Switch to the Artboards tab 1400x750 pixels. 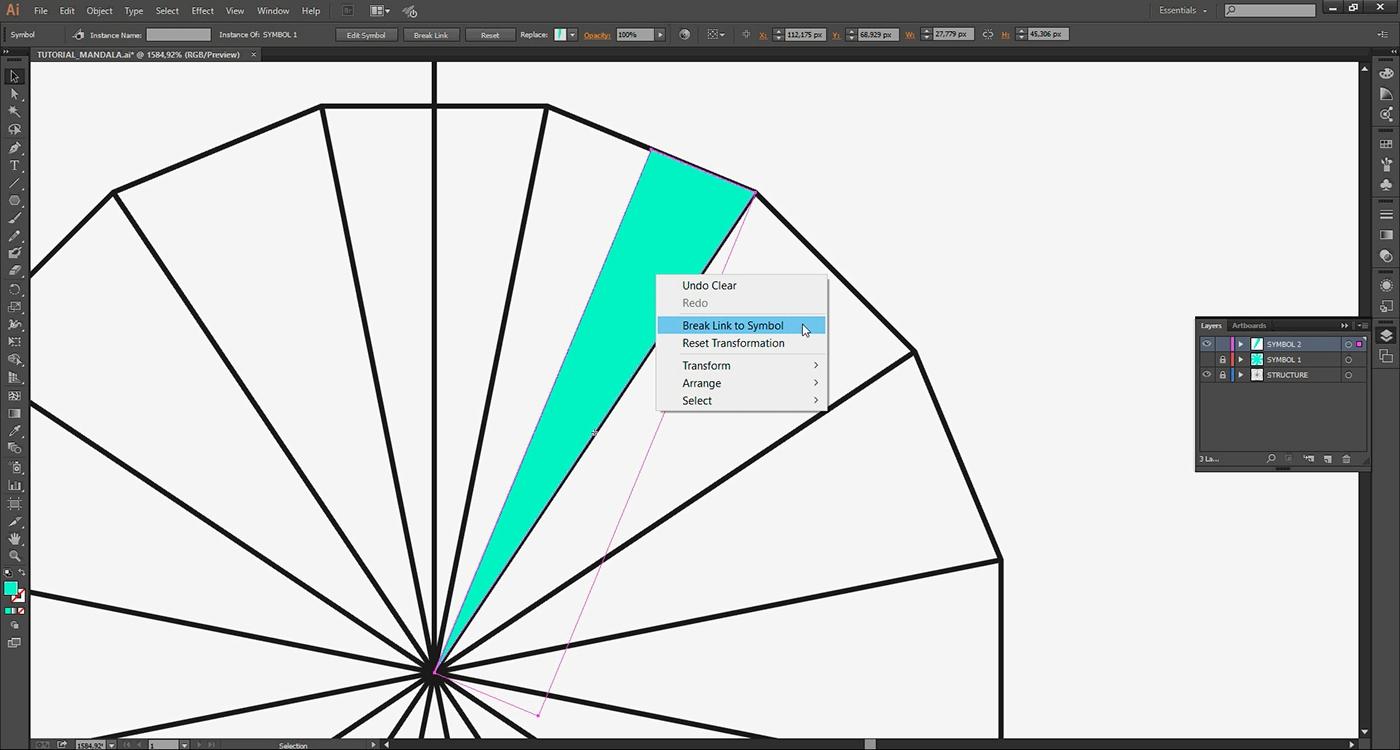1249,325
